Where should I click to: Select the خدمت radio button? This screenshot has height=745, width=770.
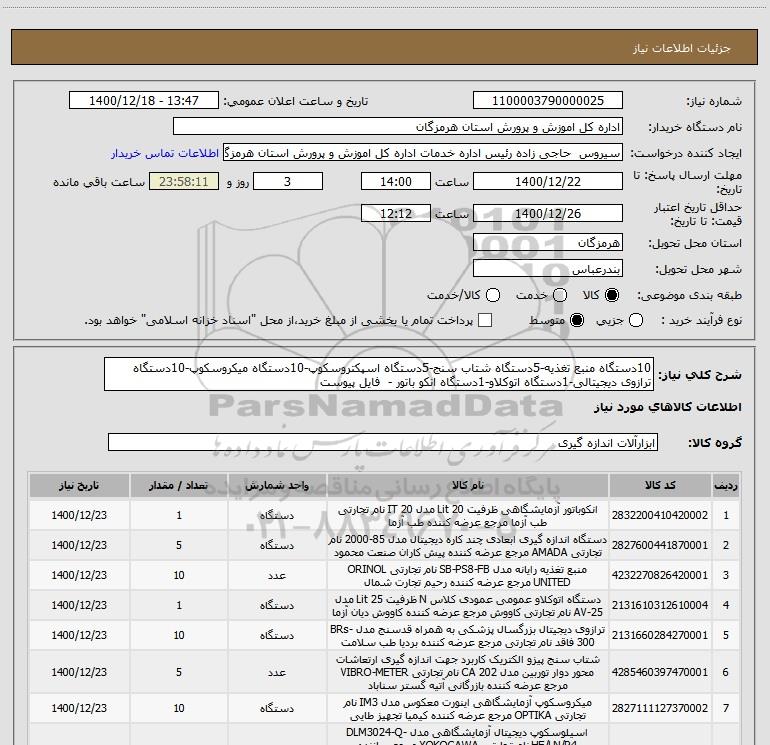tap(560, 295)
